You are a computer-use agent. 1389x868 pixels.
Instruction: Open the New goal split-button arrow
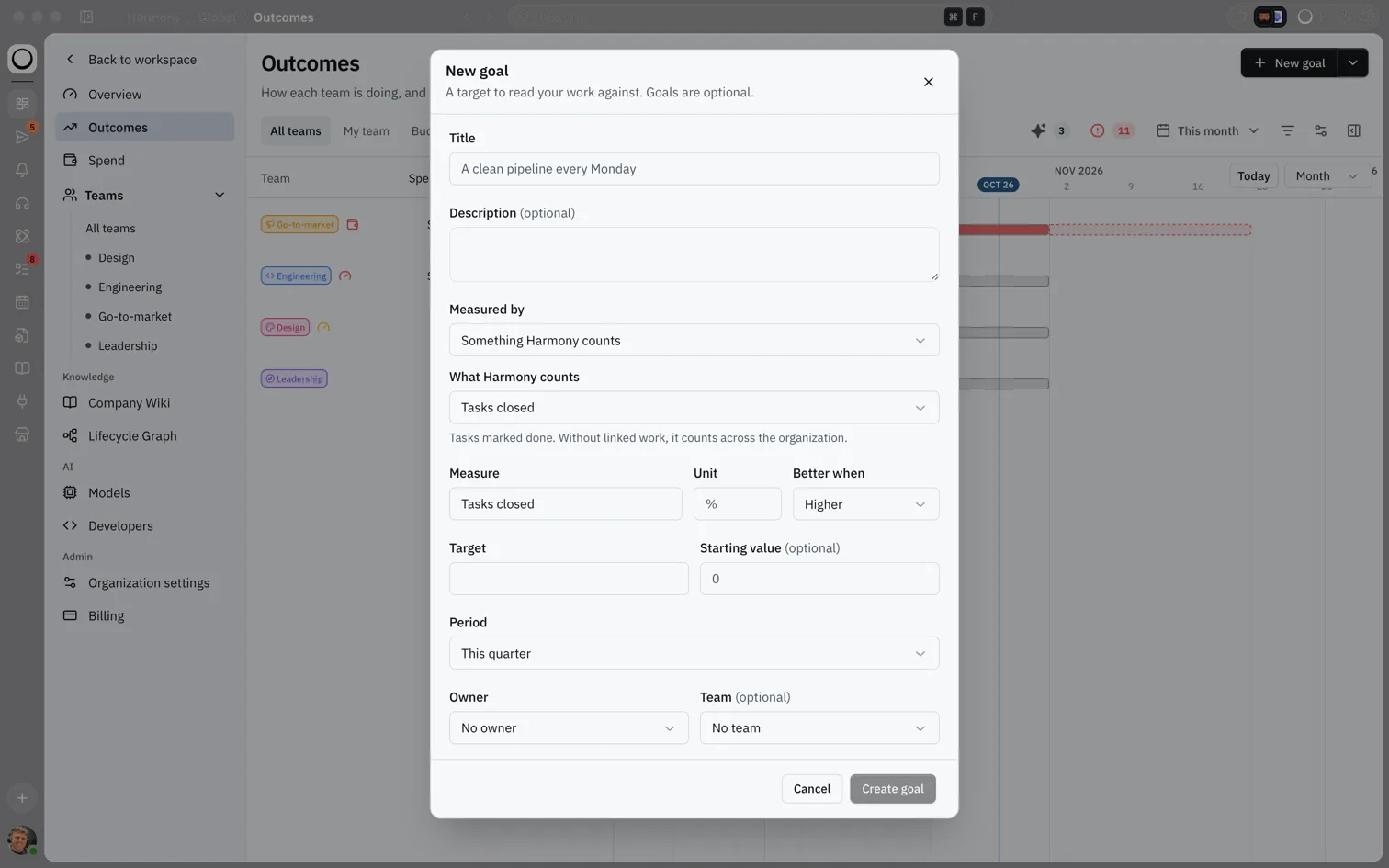[1353, 62]
